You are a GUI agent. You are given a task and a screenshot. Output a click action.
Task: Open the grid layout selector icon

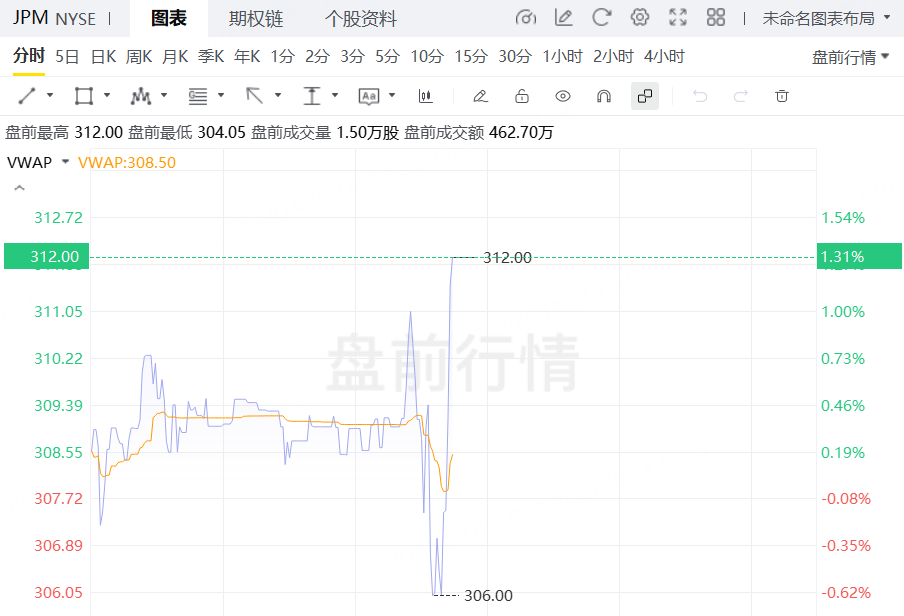716,18
